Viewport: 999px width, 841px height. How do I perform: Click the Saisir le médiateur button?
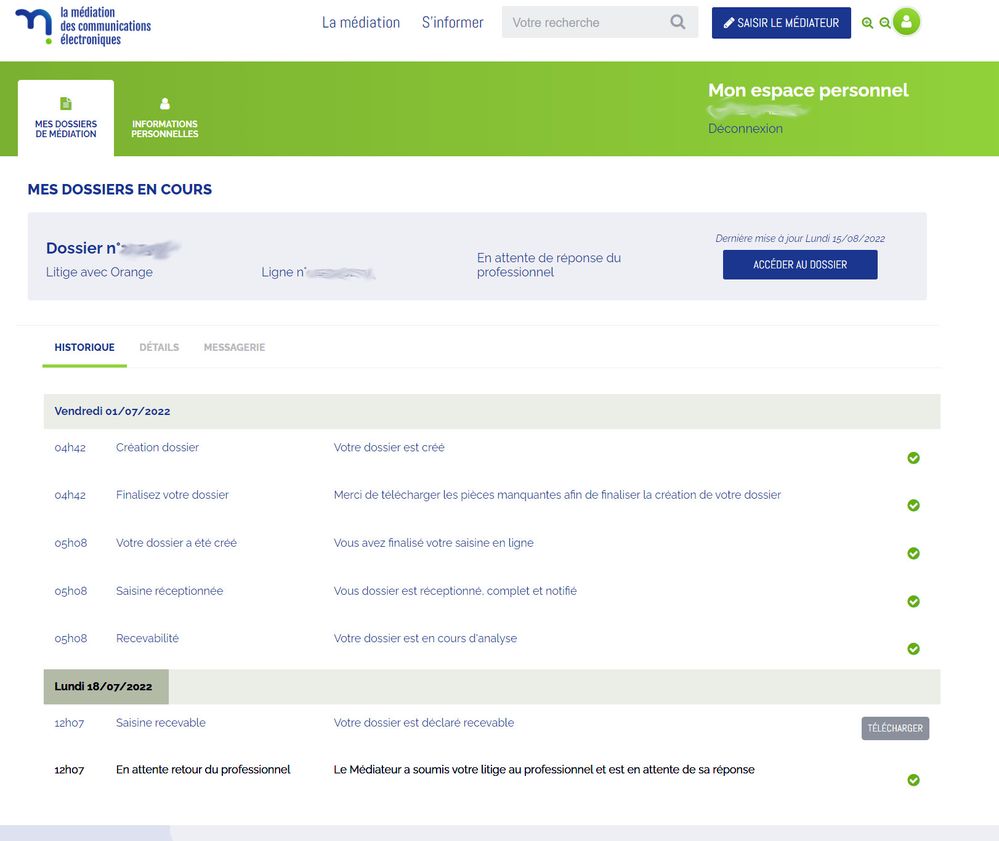781,23
